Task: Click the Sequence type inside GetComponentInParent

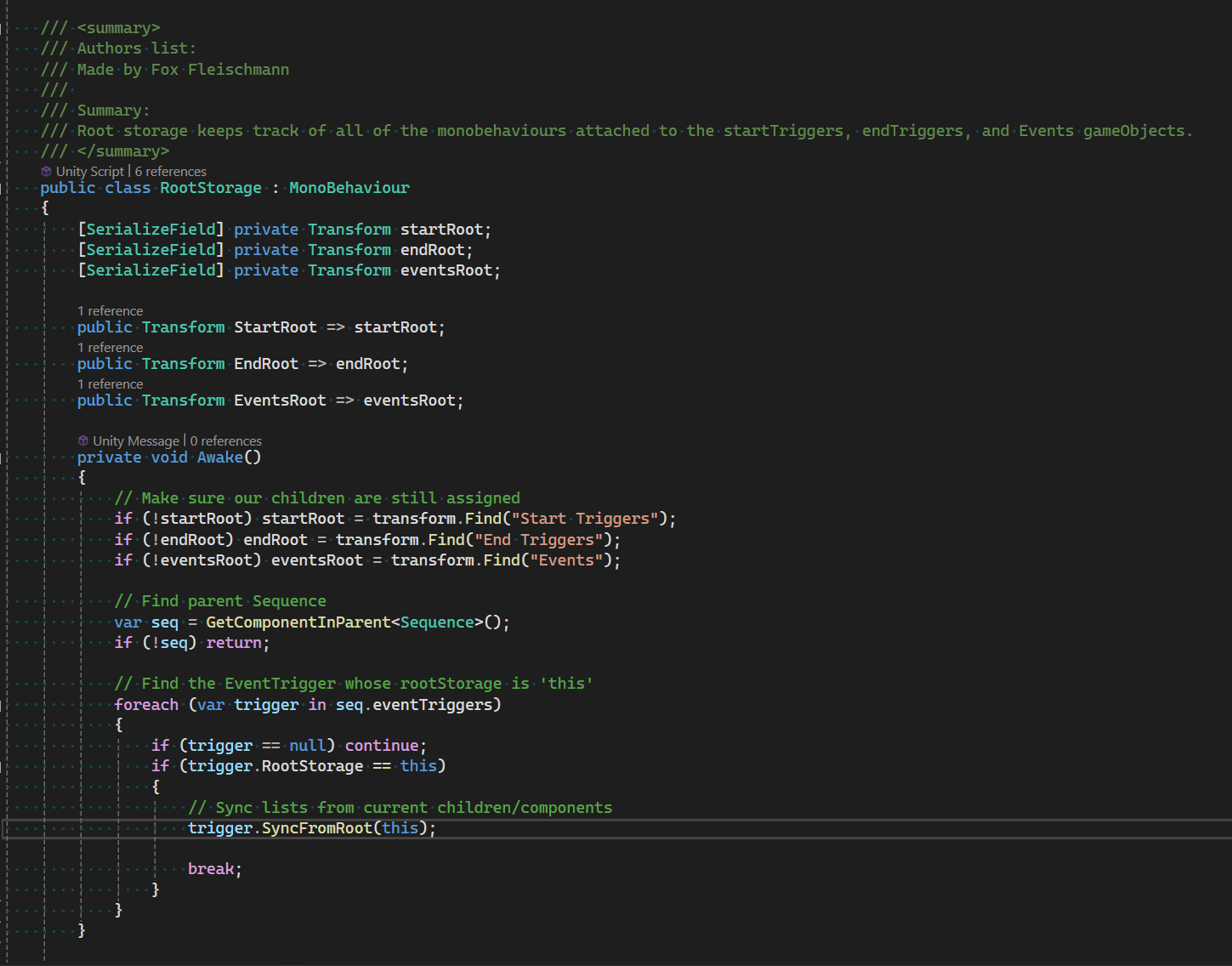Action: tap(437, 622)
